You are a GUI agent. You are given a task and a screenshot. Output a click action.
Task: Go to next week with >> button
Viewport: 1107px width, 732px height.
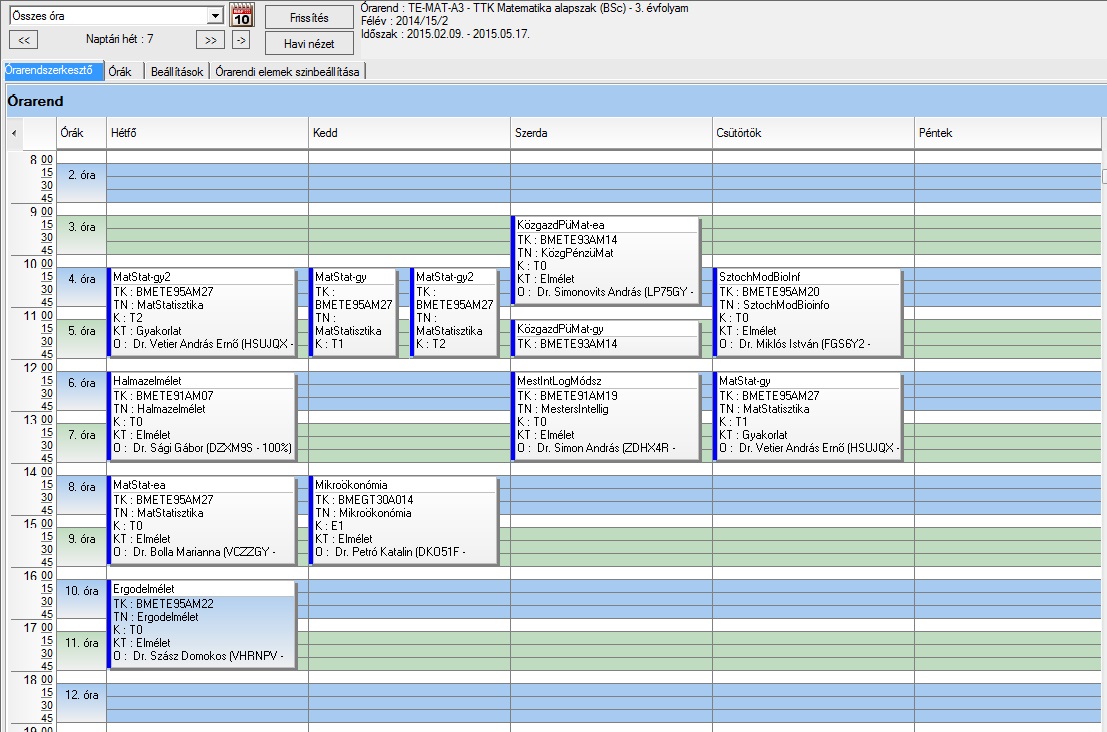[210, 40]
